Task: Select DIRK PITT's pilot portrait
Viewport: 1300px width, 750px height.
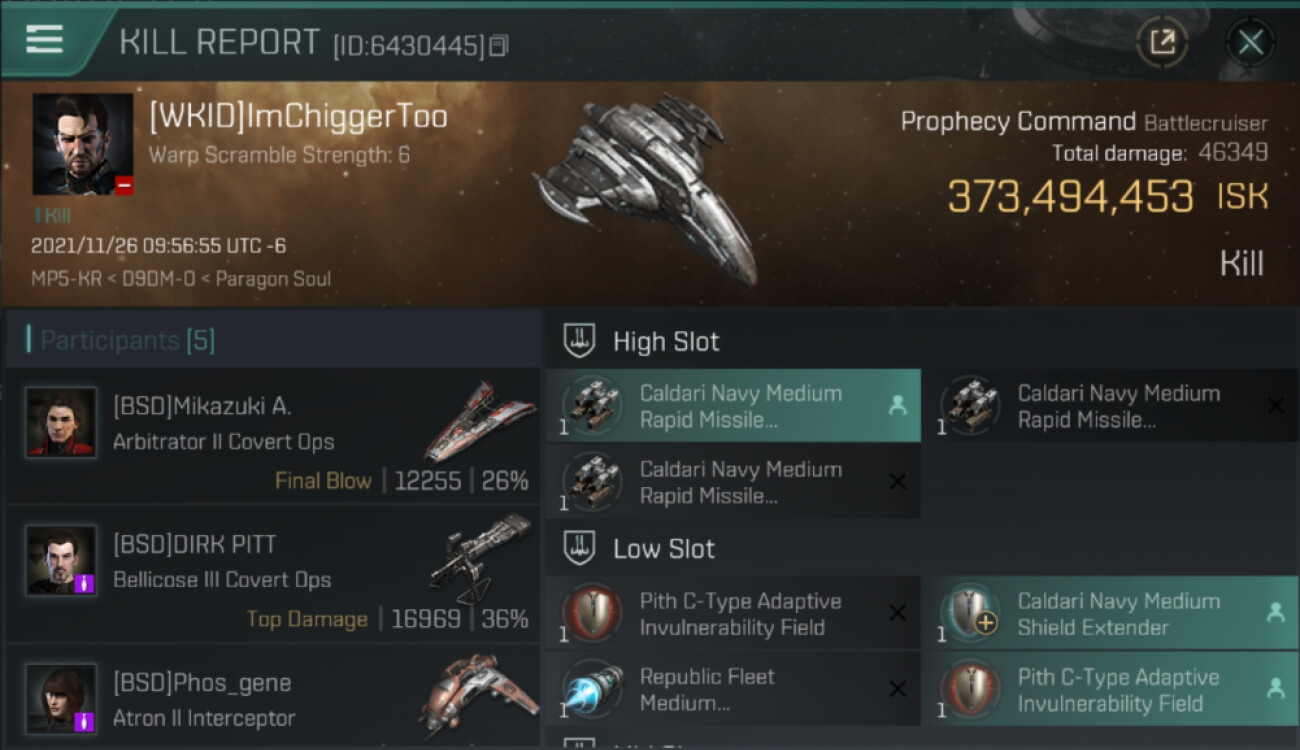Action: coord(61,560)
